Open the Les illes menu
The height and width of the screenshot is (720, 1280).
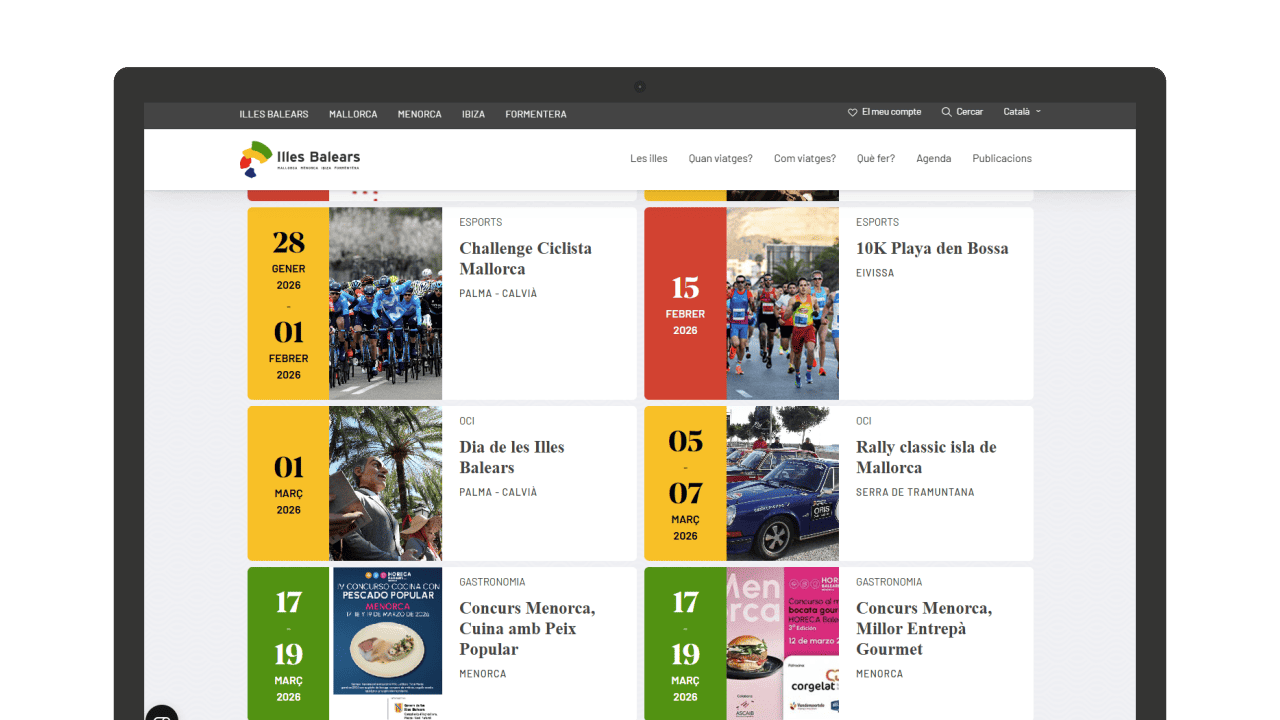tap(648, 159)
